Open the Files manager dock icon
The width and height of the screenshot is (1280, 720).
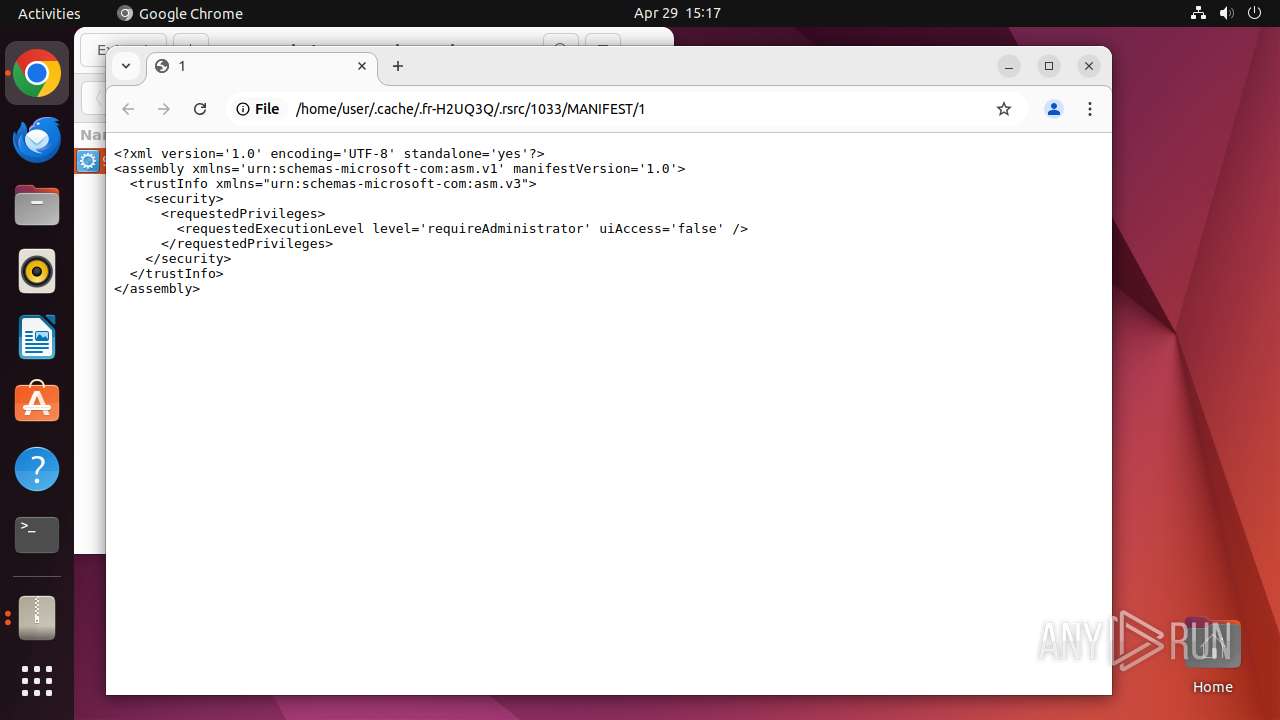37,206
